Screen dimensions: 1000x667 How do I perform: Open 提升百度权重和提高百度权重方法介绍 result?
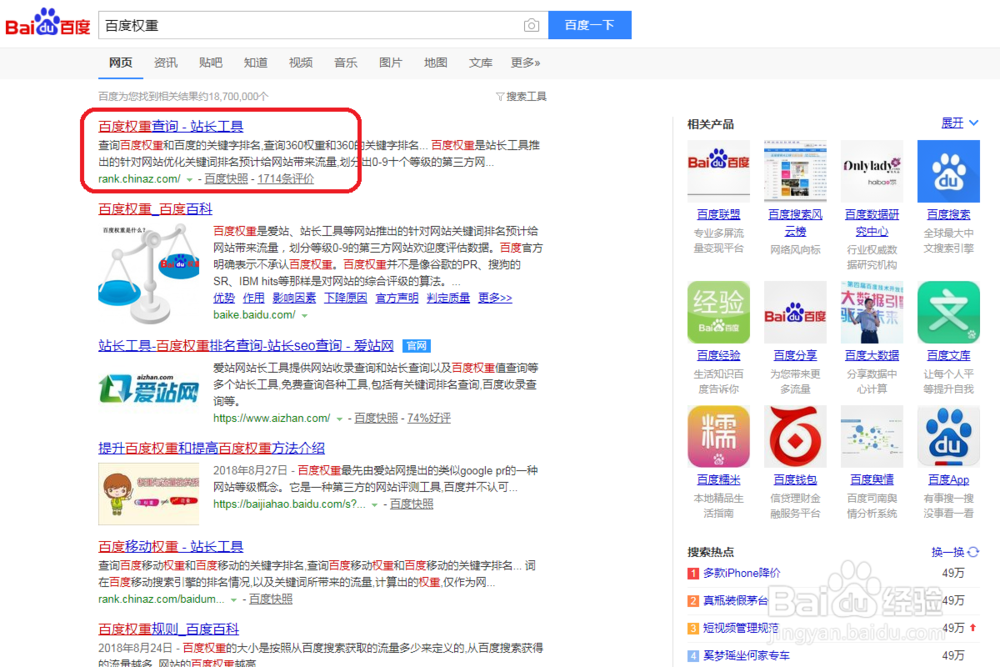[x=212, y=448]
